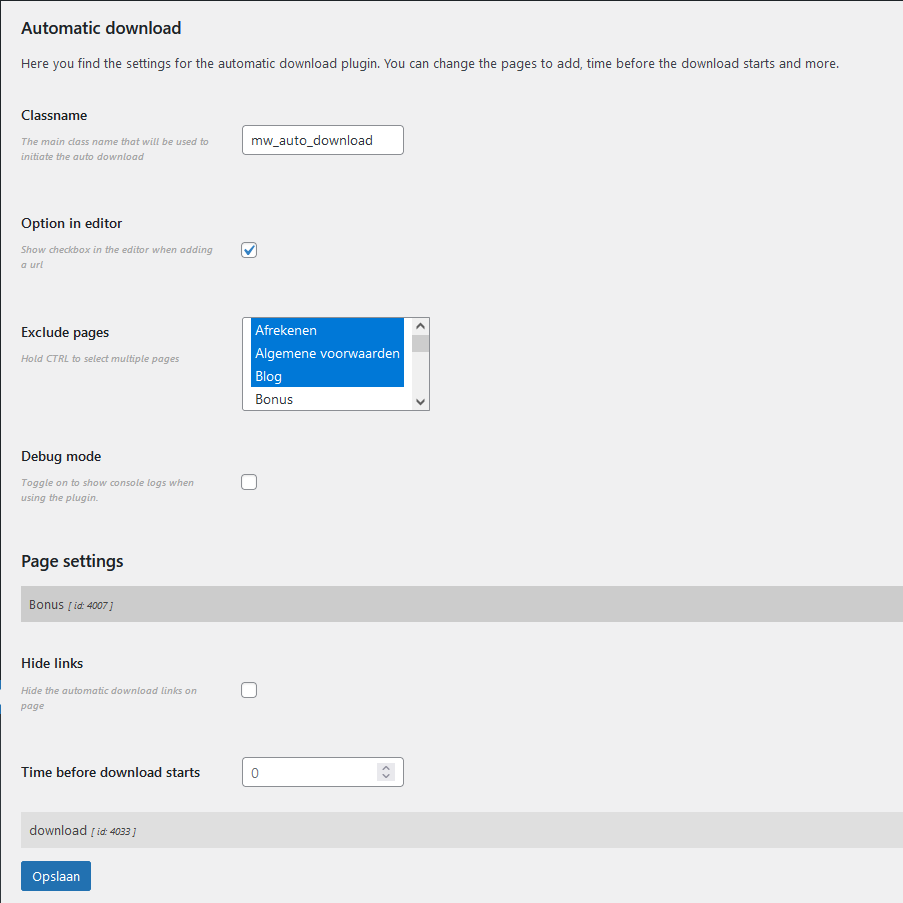Expand the download id 4033 page section

(x=462, y=830)
